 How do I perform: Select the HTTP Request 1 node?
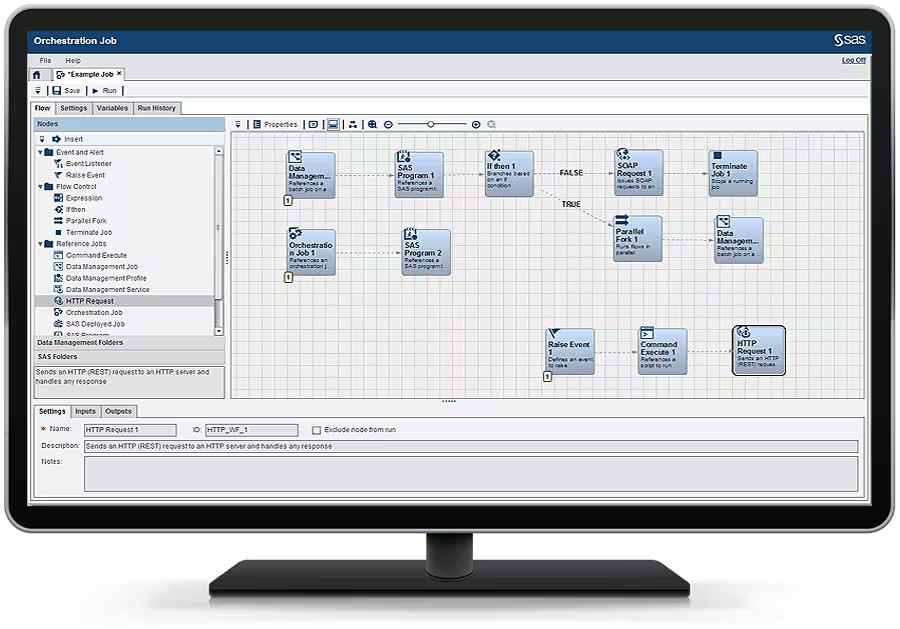coord(759,351)
